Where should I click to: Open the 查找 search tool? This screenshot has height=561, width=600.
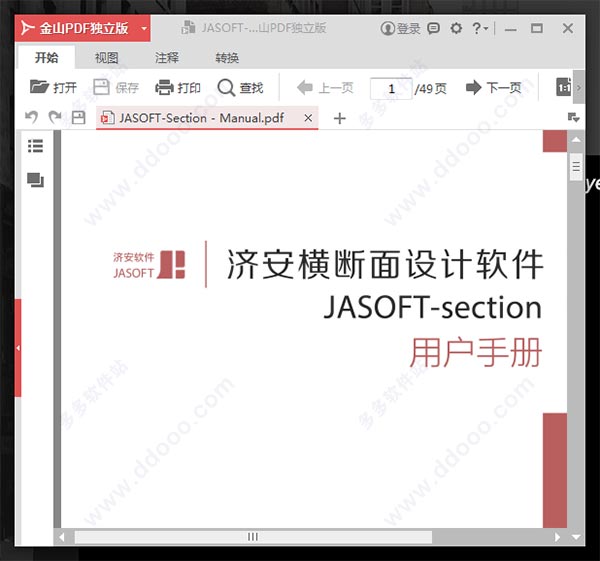[240, 88]
